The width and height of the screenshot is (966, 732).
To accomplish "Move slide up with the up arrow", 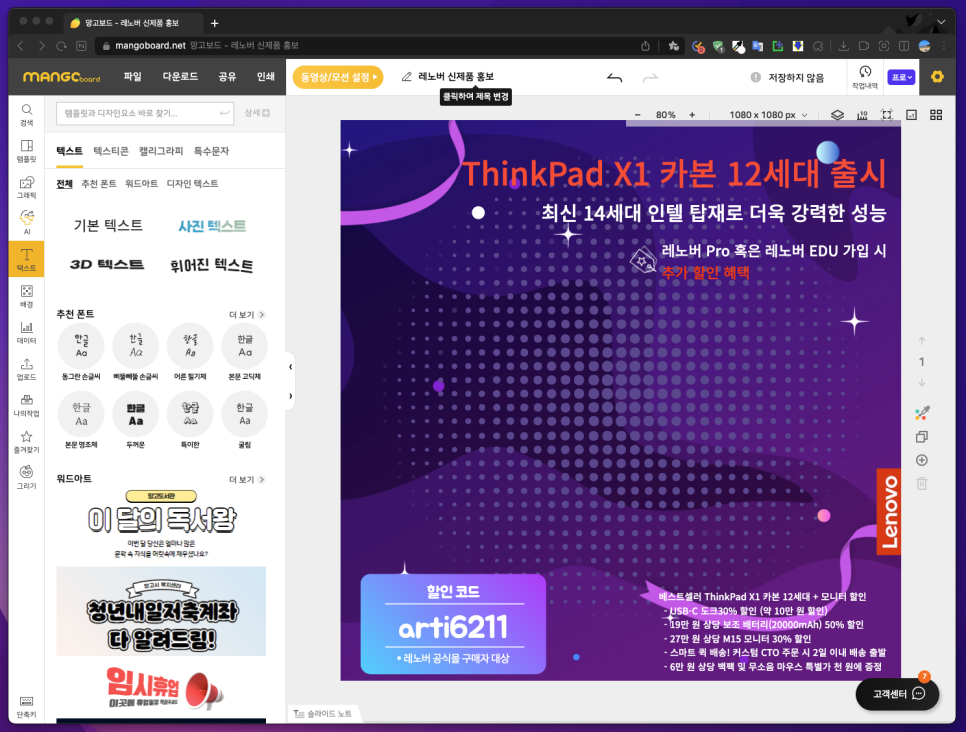I will (922, 341).
